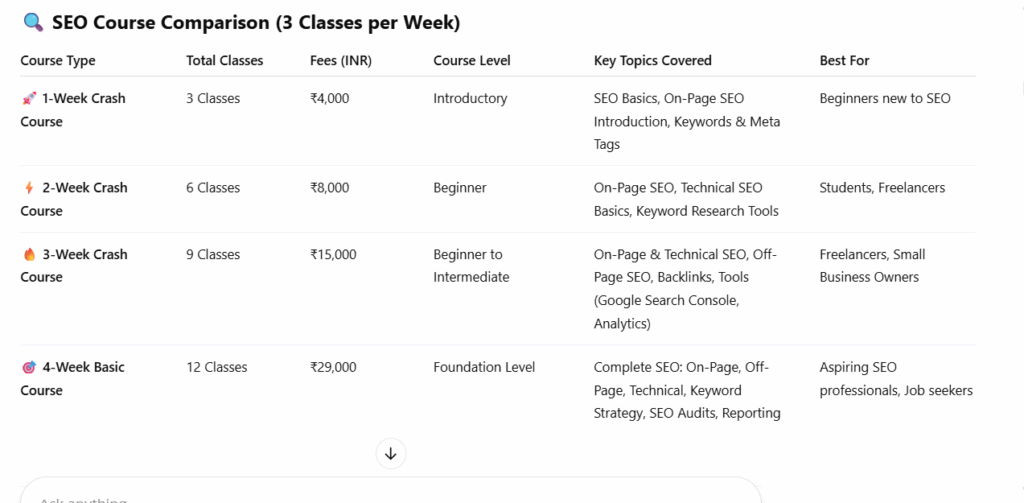Screen dimensions: 1024x503
Task: Click the 'Key Topics Covered' column header
Action: pyautogui.click(x=653, y=61)
